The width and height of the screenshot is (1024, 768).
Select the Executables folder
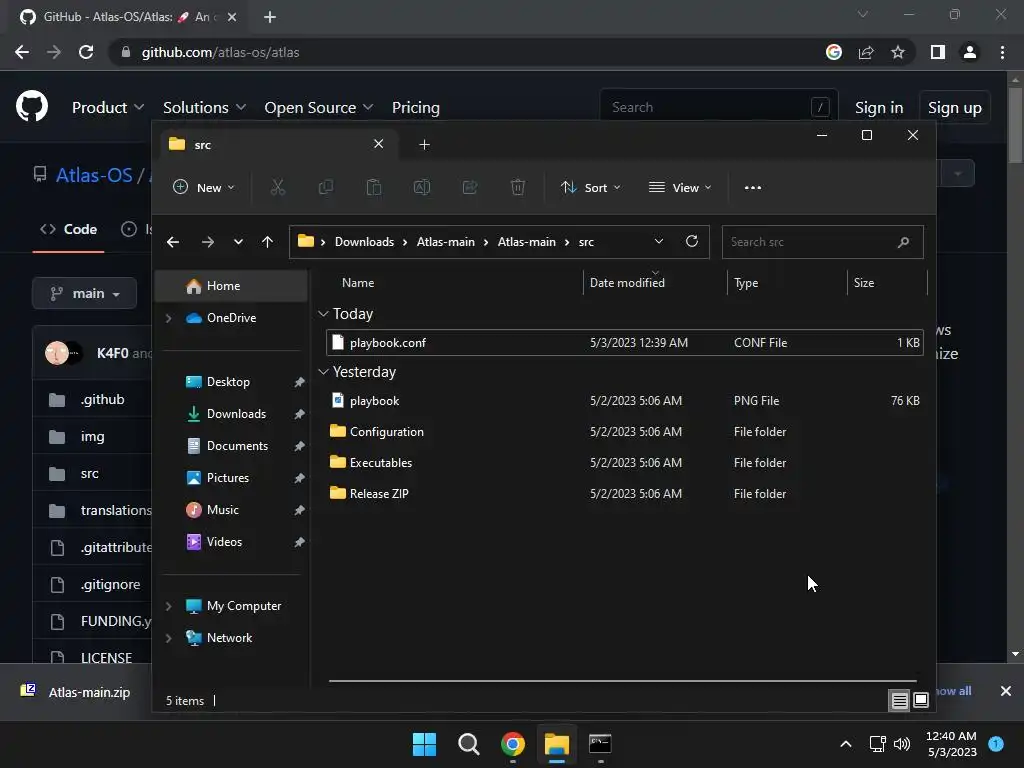point(624,462)
